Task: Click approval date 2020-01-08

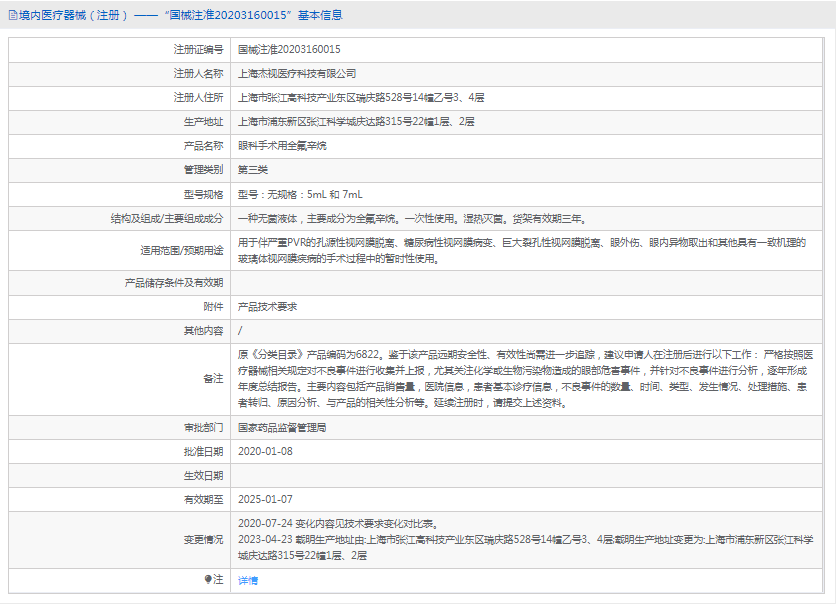Action: pyautogui.click(x=265, y=451)
